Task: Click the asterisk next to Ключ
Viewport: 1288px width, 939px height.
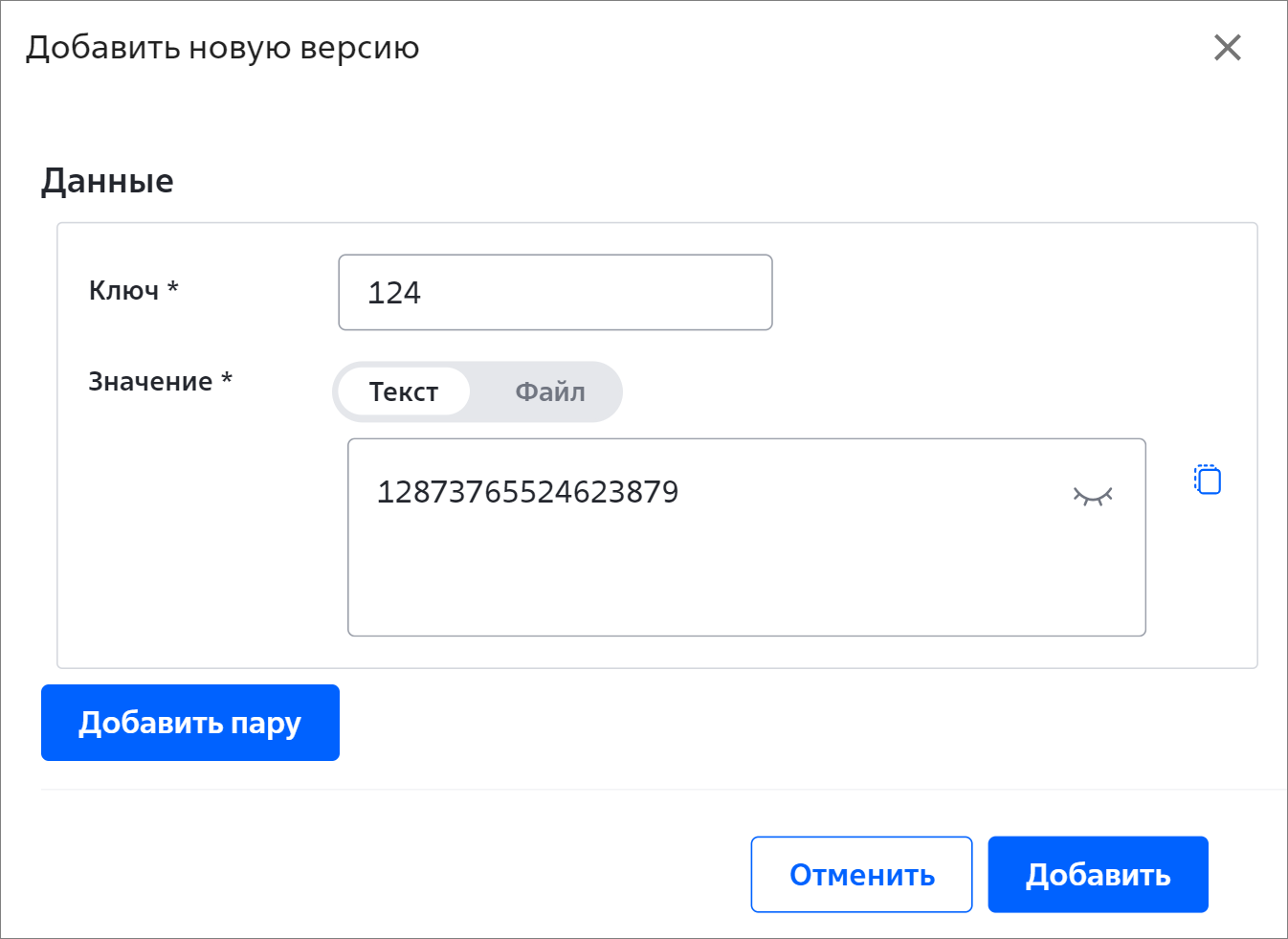Action: [x=173, y=286]
